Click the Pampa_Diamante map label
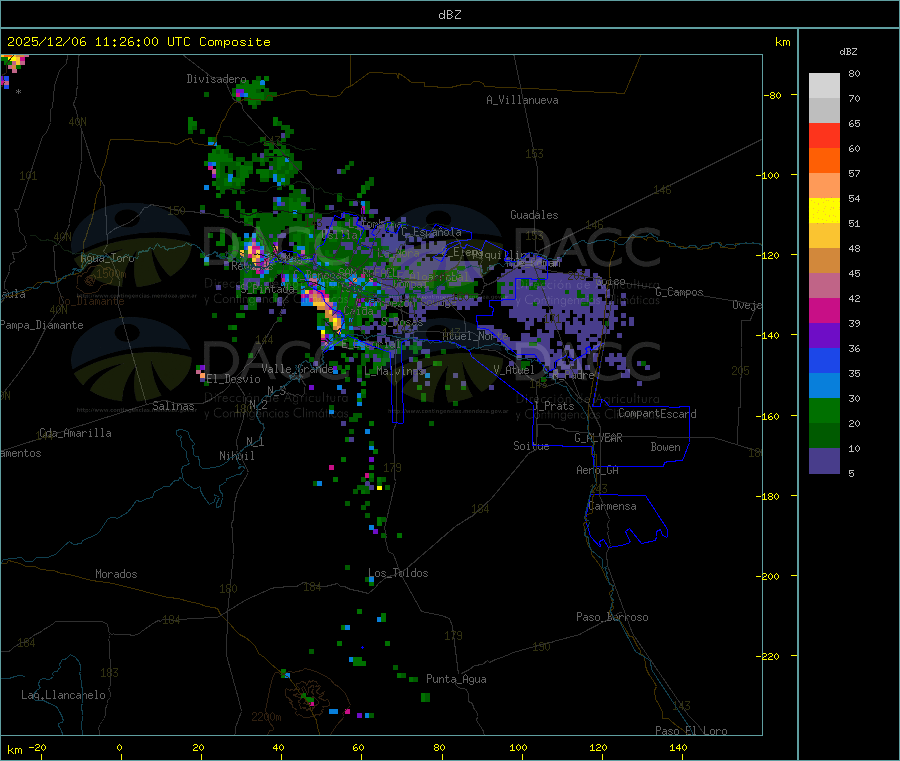900x761 pixels. (42, 325)
